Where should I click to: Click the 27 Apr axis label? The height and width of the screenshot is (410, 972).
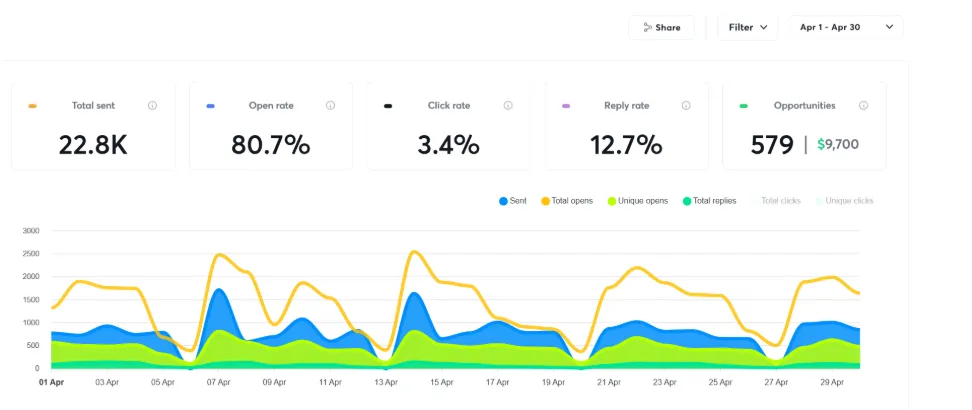[776, 383]
